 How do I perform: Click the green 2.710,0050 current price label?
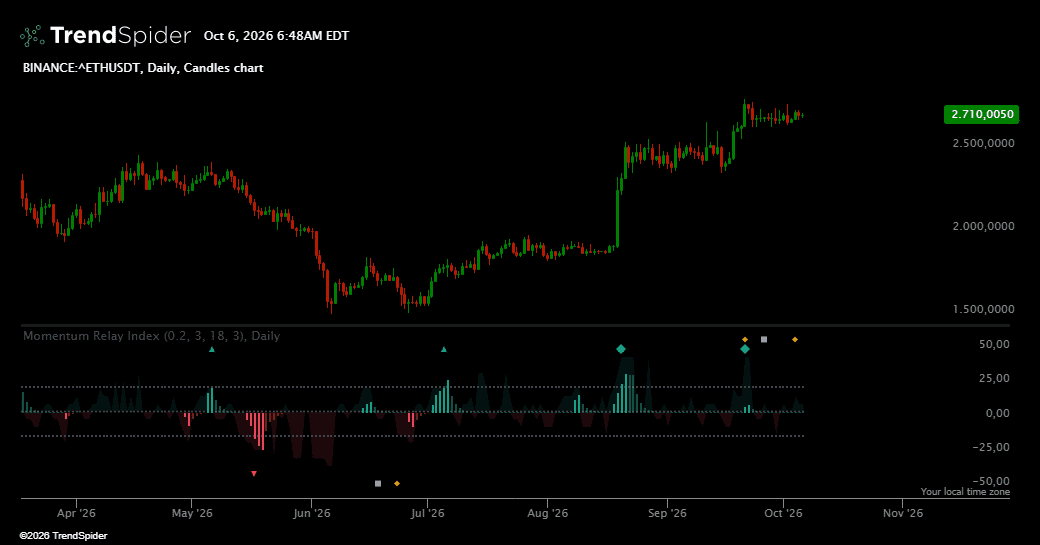pos(982,114)
